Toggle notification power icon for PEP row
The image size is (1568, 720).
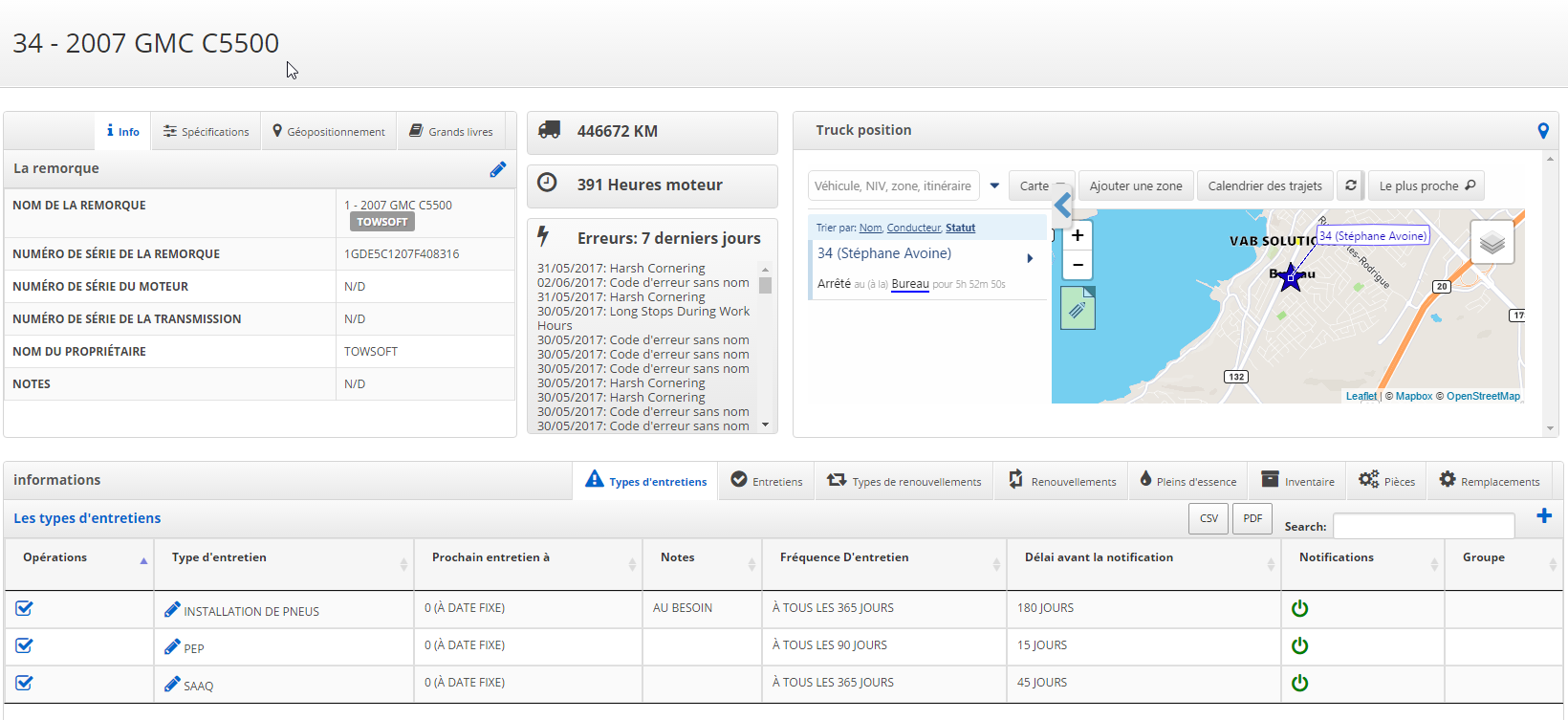coord(1299,645)
